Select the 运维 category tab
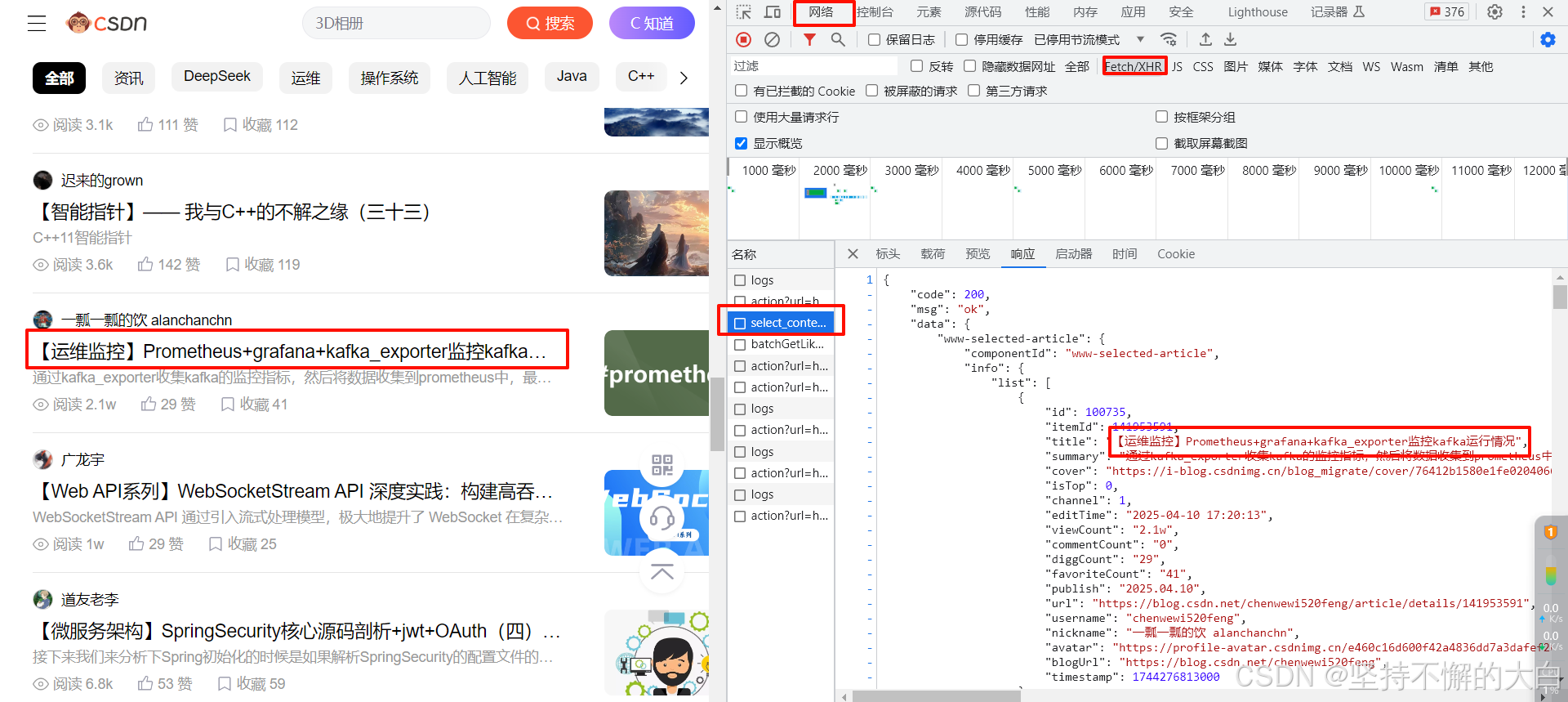Screen dimensions: 1568x702 (x=306, y=78)
